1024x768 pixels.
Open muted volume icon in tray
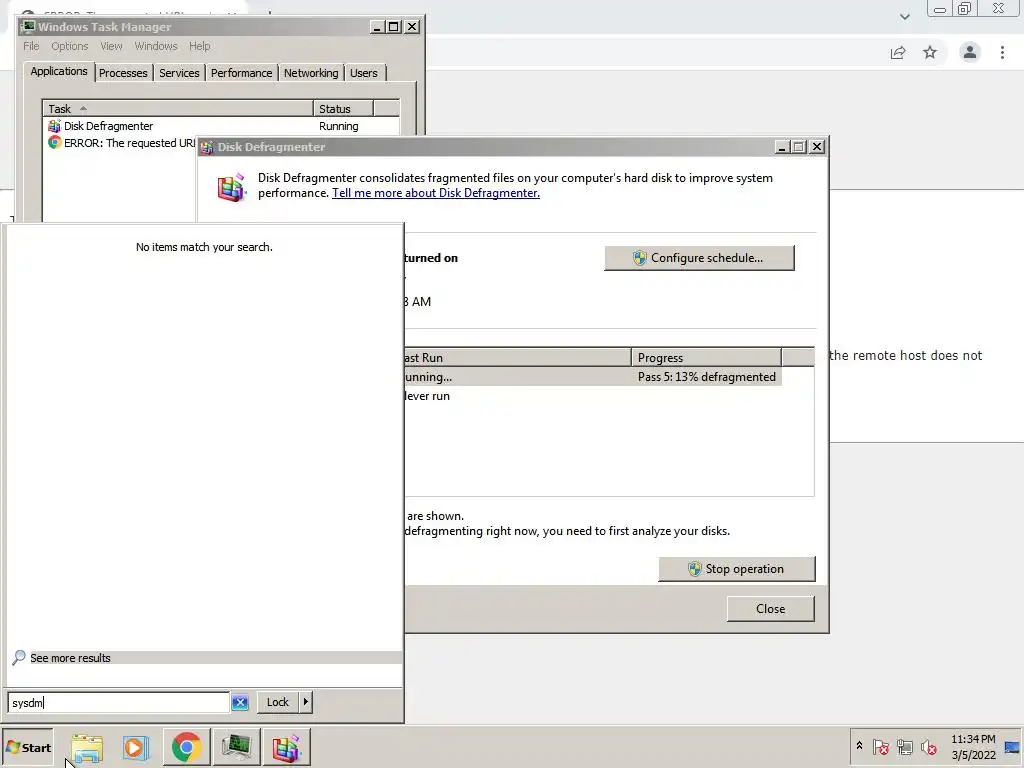pyautogui.click(x=928, y=746)
